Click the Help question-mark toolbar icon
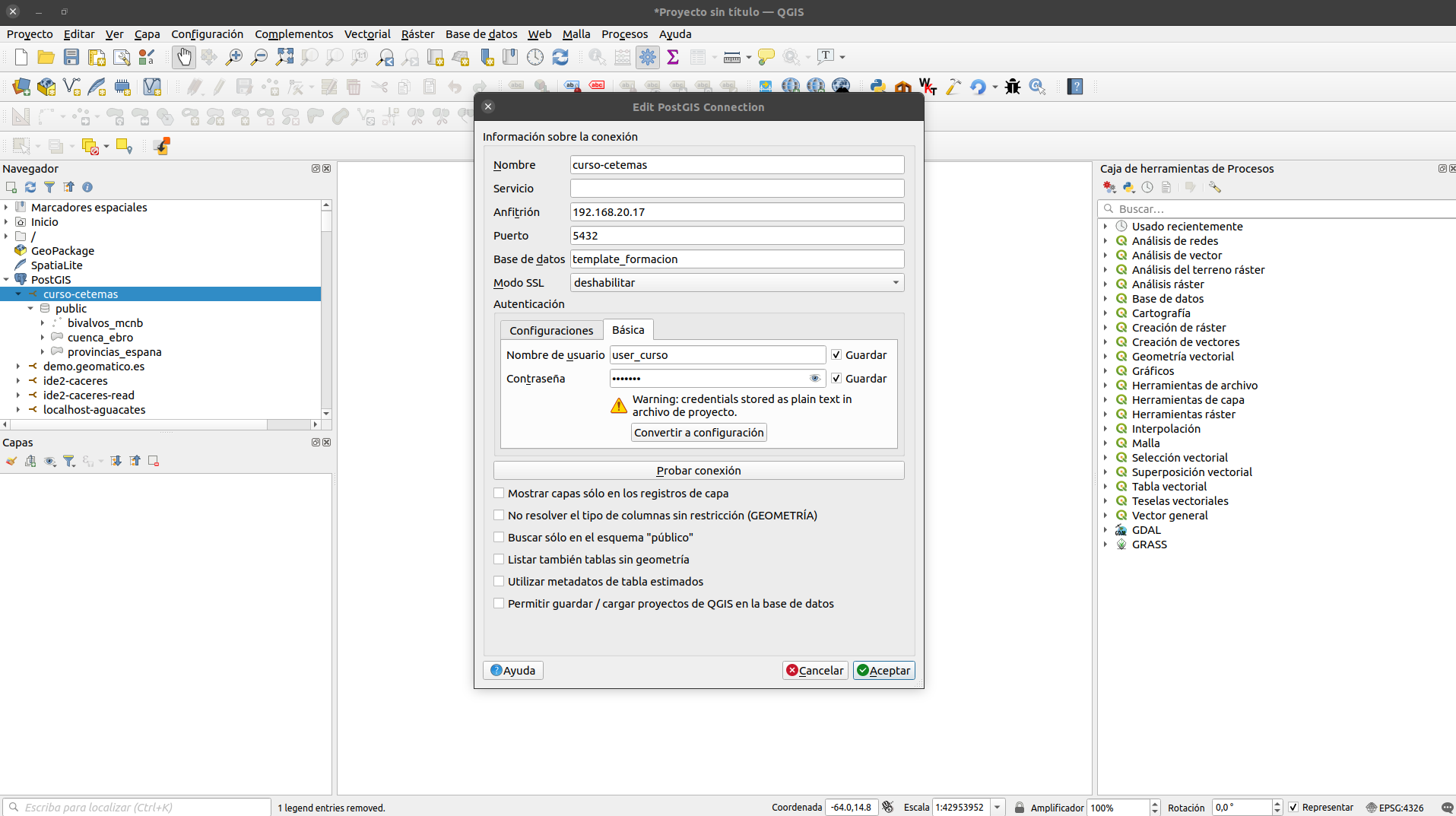The image size is (1456, 816). point(1075,87)
